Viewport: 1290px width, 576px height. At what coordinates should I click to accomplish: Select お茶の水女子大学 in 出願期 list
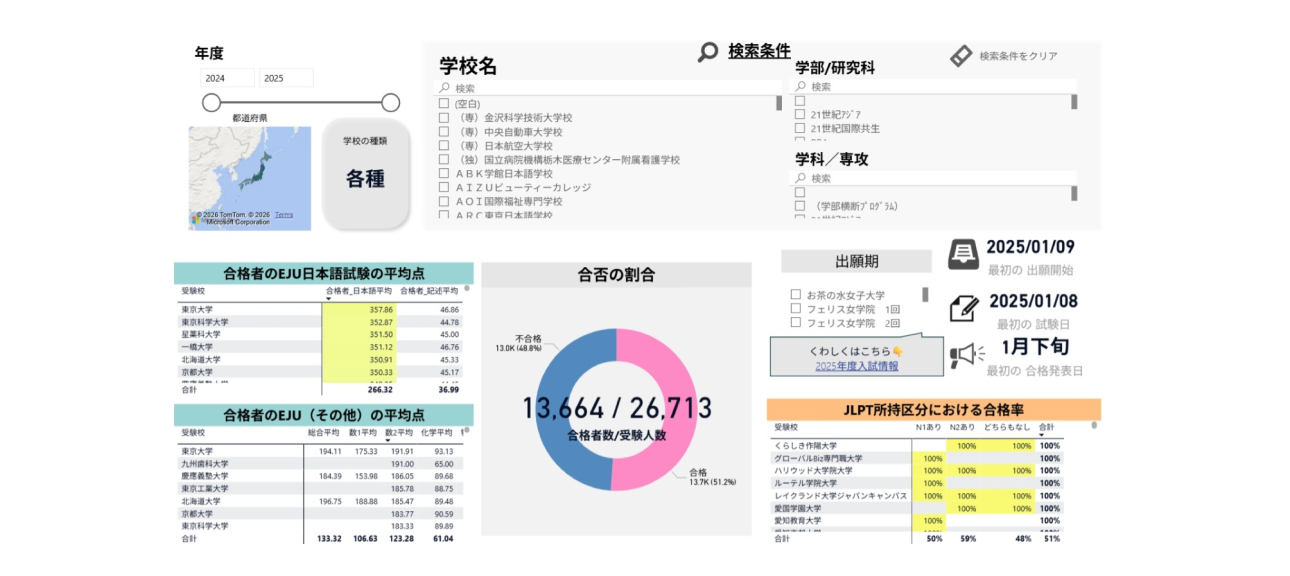tap(795, 295)
